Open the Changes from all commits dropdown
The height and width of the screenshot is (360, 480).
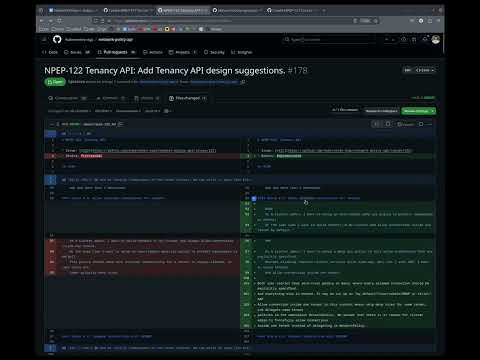point(69,111)
